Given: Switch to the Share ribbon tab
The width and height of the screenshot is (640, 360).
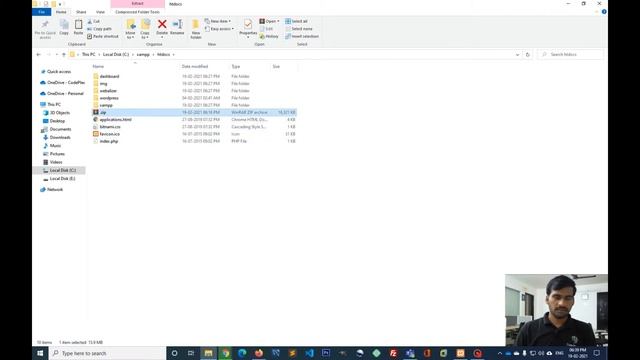Looking at the screenshot, I should pos(81,12).
